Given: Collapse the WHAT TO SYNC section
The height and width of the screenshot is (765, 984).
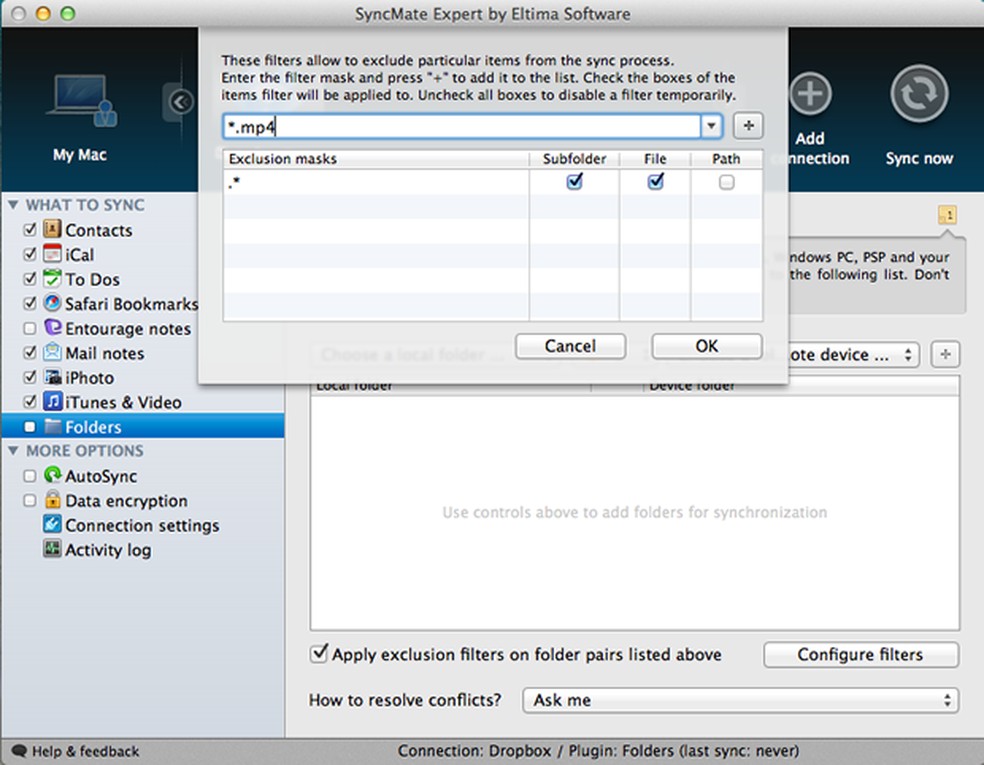Looking at the screenshot, I should pyautogui.click(x=13, y=205).
